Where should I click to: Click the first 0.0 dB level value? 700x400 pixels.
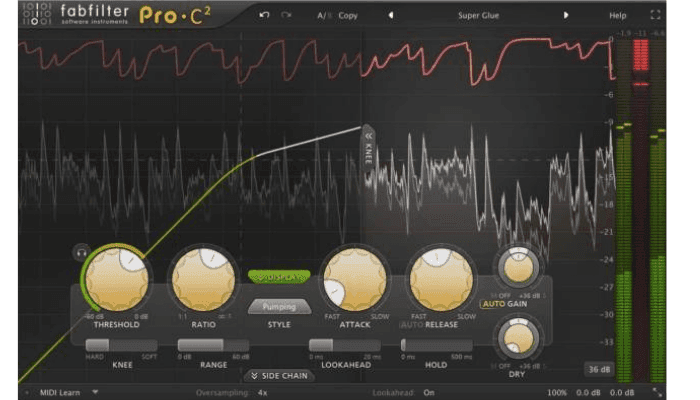[x=588, y=393]
